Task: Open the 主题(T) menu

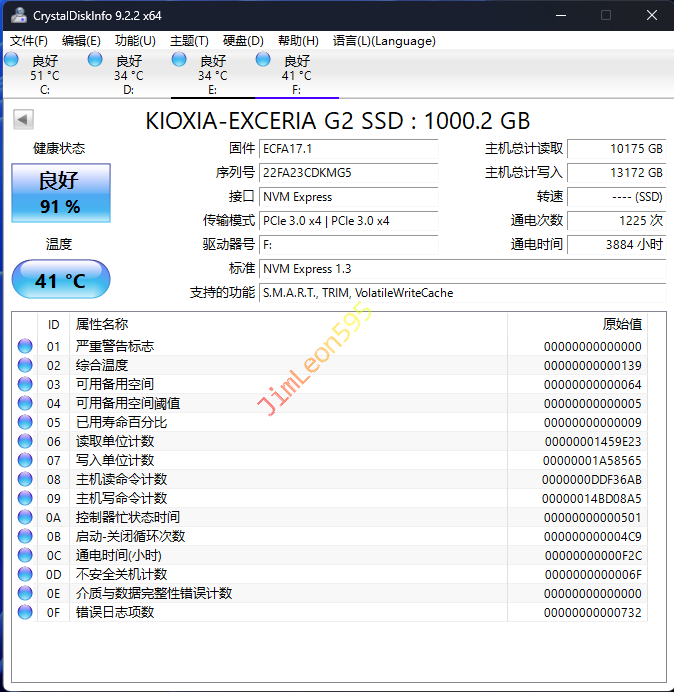Action: (x=189, y=41)
